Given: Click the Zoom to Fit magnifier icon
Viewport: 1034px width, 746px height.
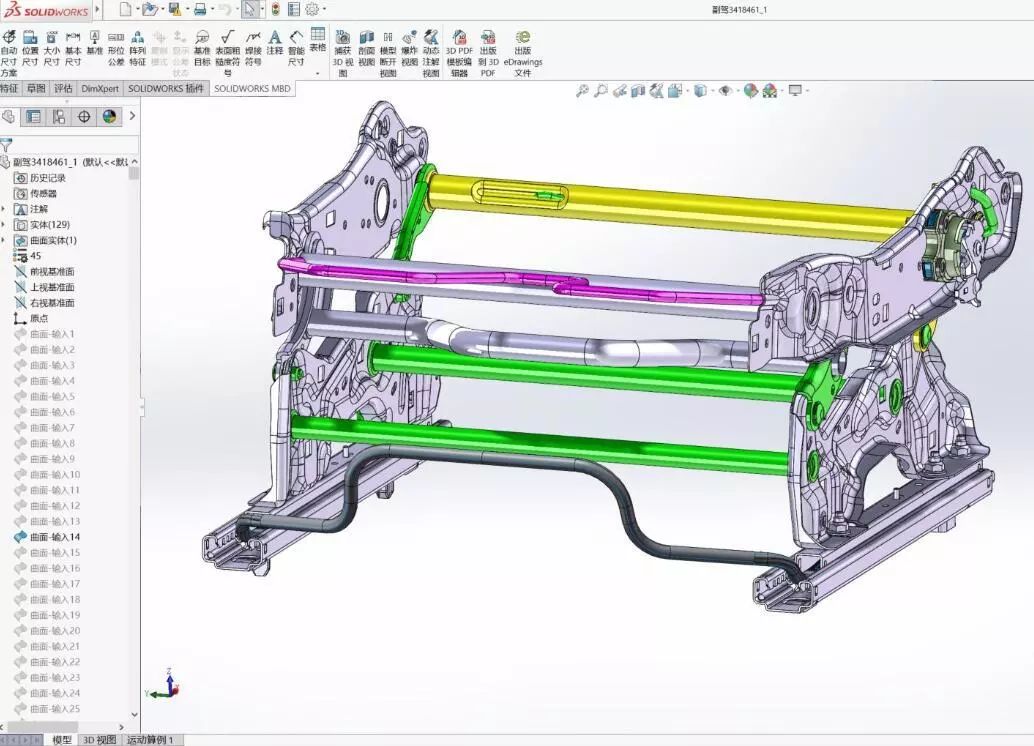Looking at the screenshot, I should 582,91.
